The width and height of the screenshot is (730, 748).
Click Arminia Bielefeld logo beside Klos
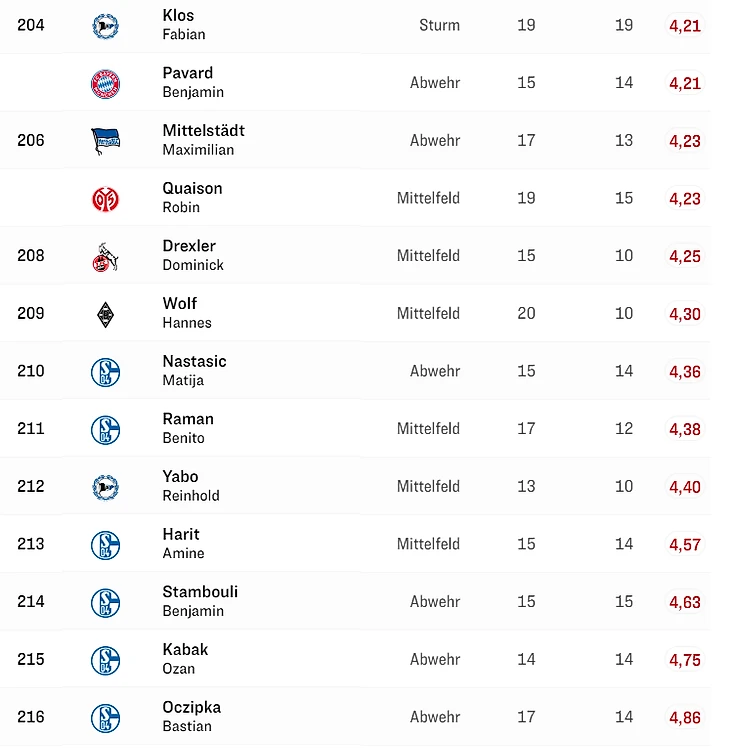click(105, 26)
